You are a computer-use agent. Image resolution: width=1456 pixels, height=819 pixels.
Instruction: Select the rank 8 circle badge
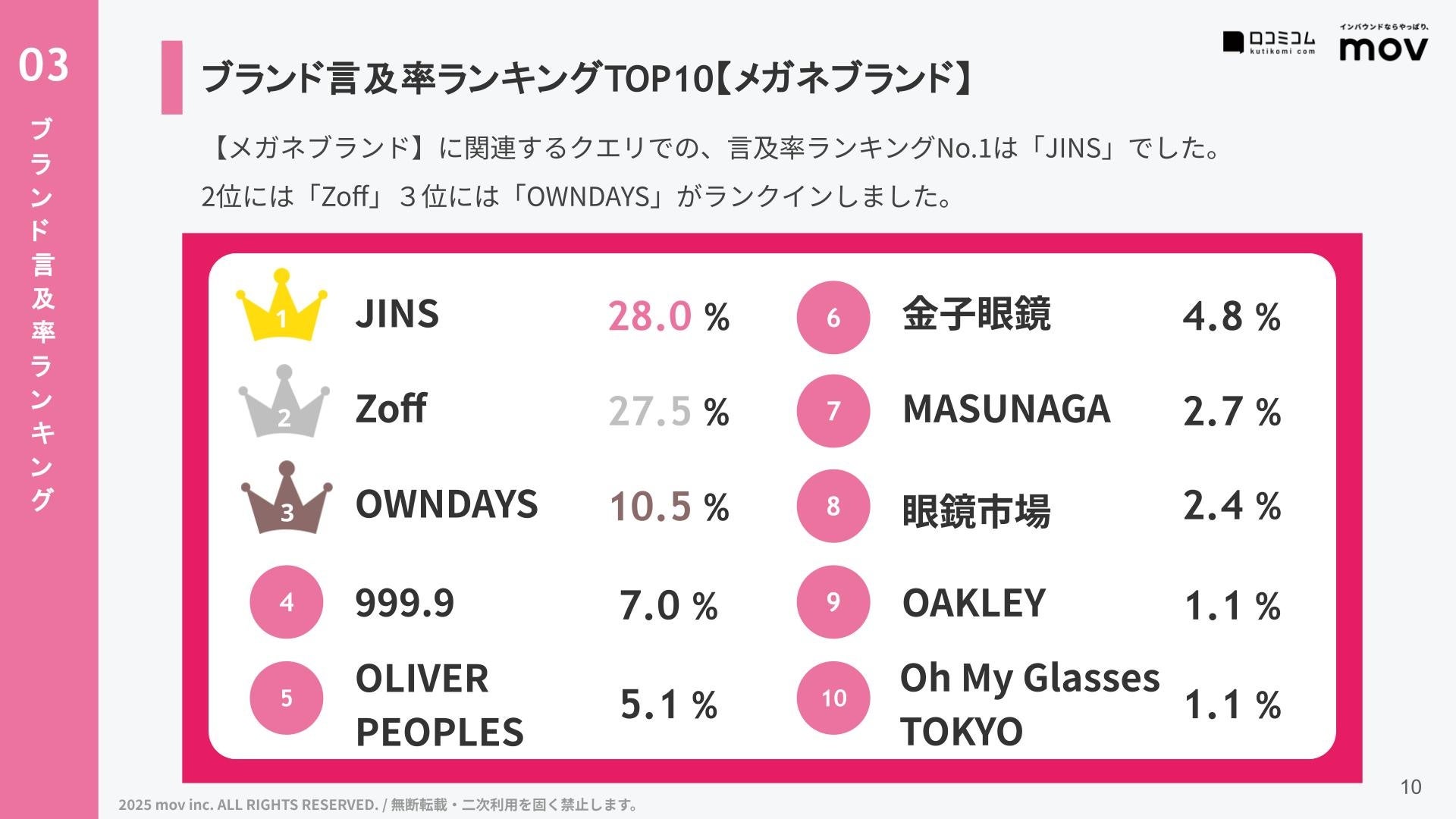833,506
